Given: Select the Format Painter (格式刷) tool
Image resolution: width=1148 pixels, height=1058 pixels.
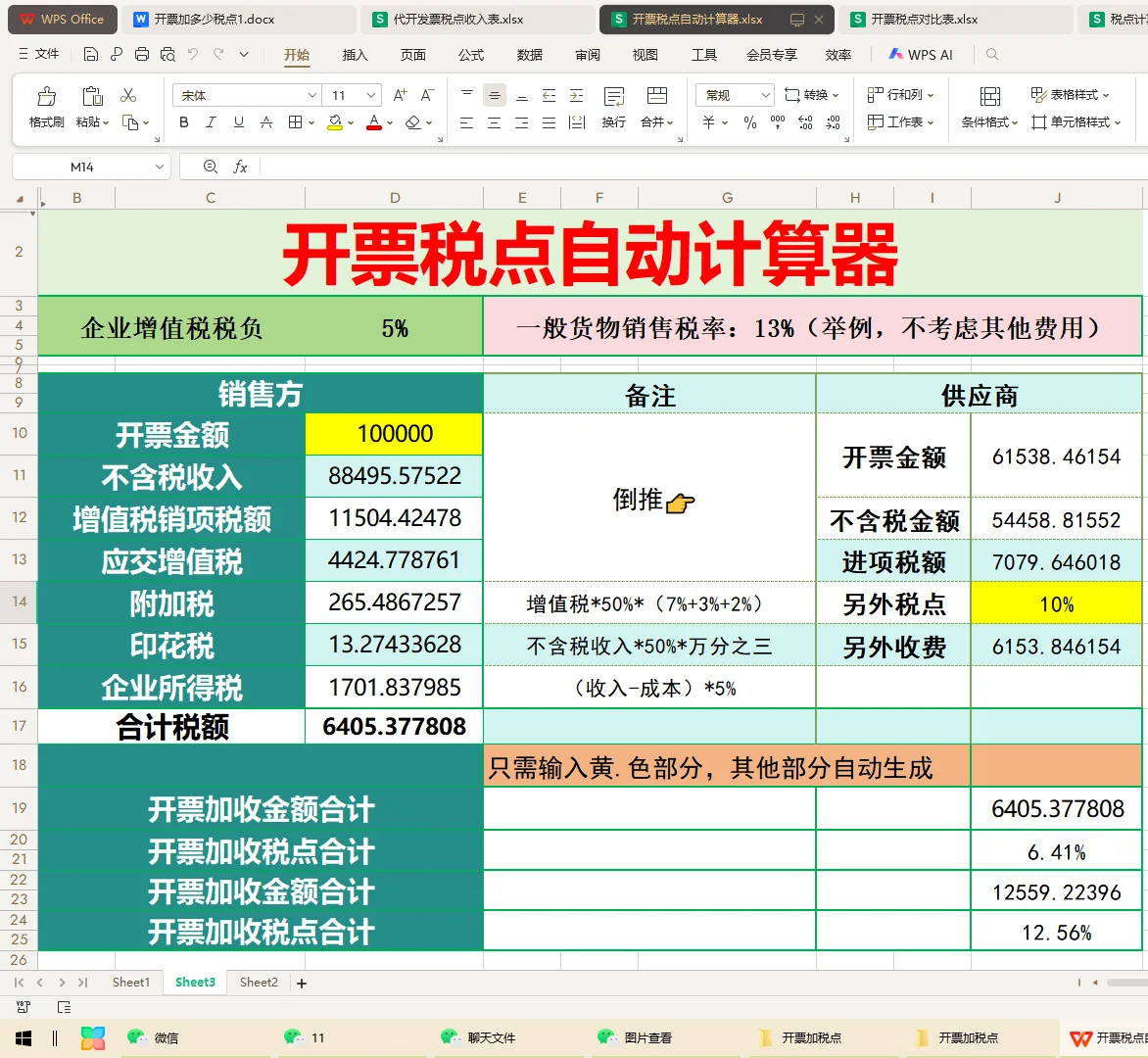Looking at the screenshot, I should point(46,107).
